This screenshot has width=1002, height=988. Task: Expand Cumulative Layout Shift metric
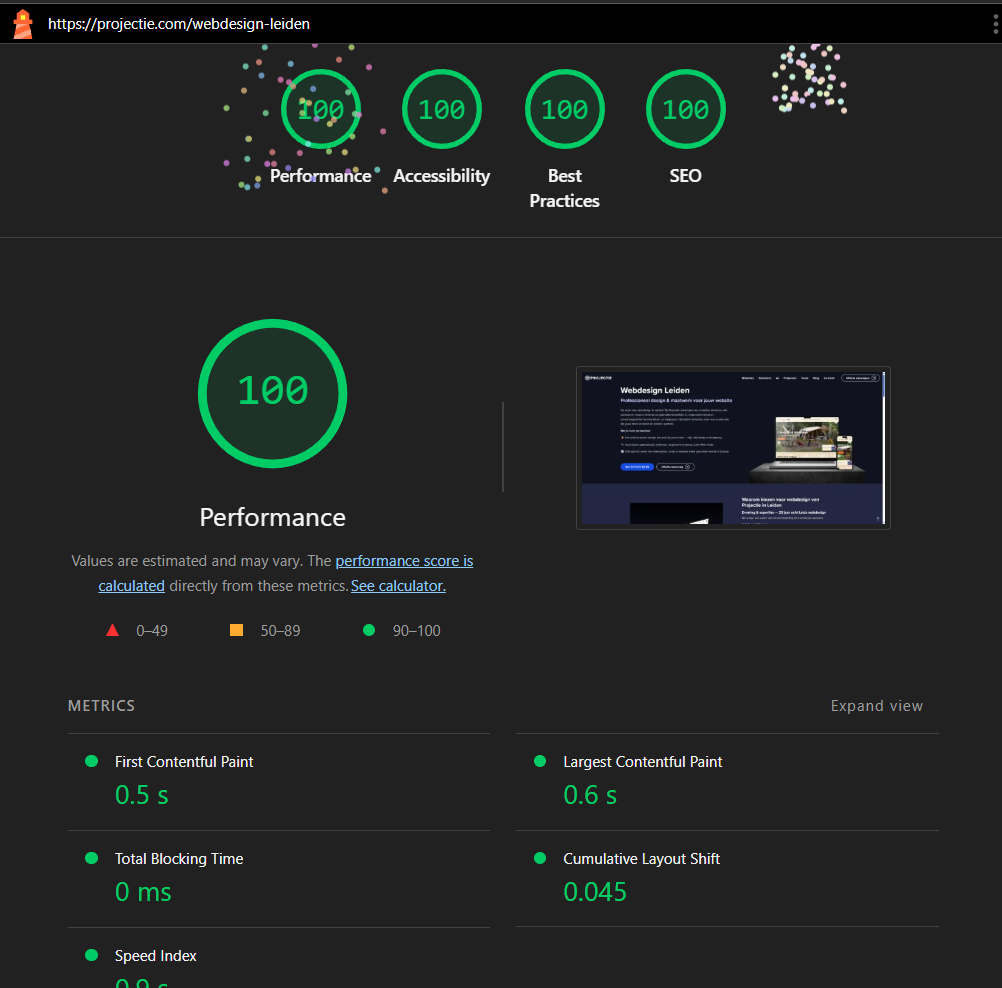[641, 859]
